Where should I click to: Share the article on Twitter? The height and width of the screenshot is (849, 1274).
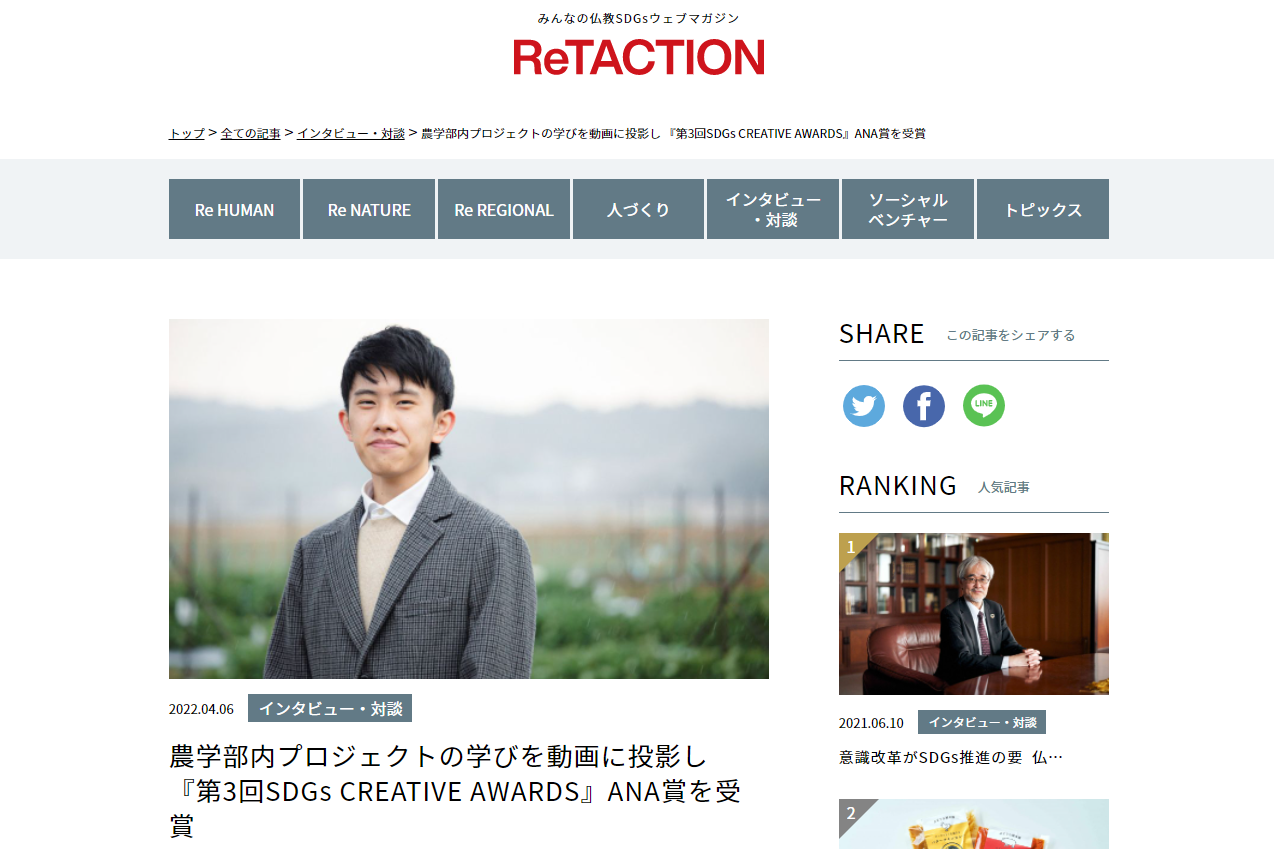864,406
